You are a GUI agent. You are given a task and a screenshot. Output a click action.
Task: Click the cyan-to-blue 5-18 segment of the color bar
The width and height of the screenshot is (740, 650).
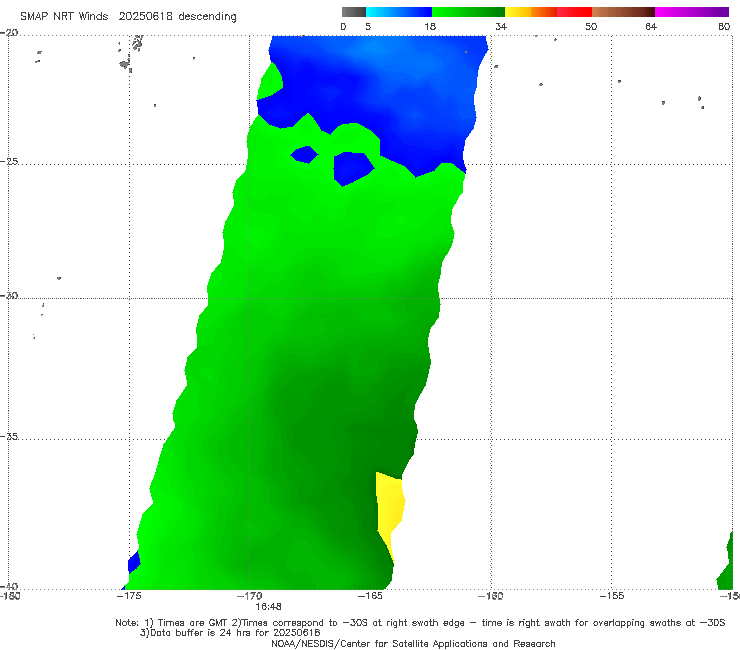(399, 12)
